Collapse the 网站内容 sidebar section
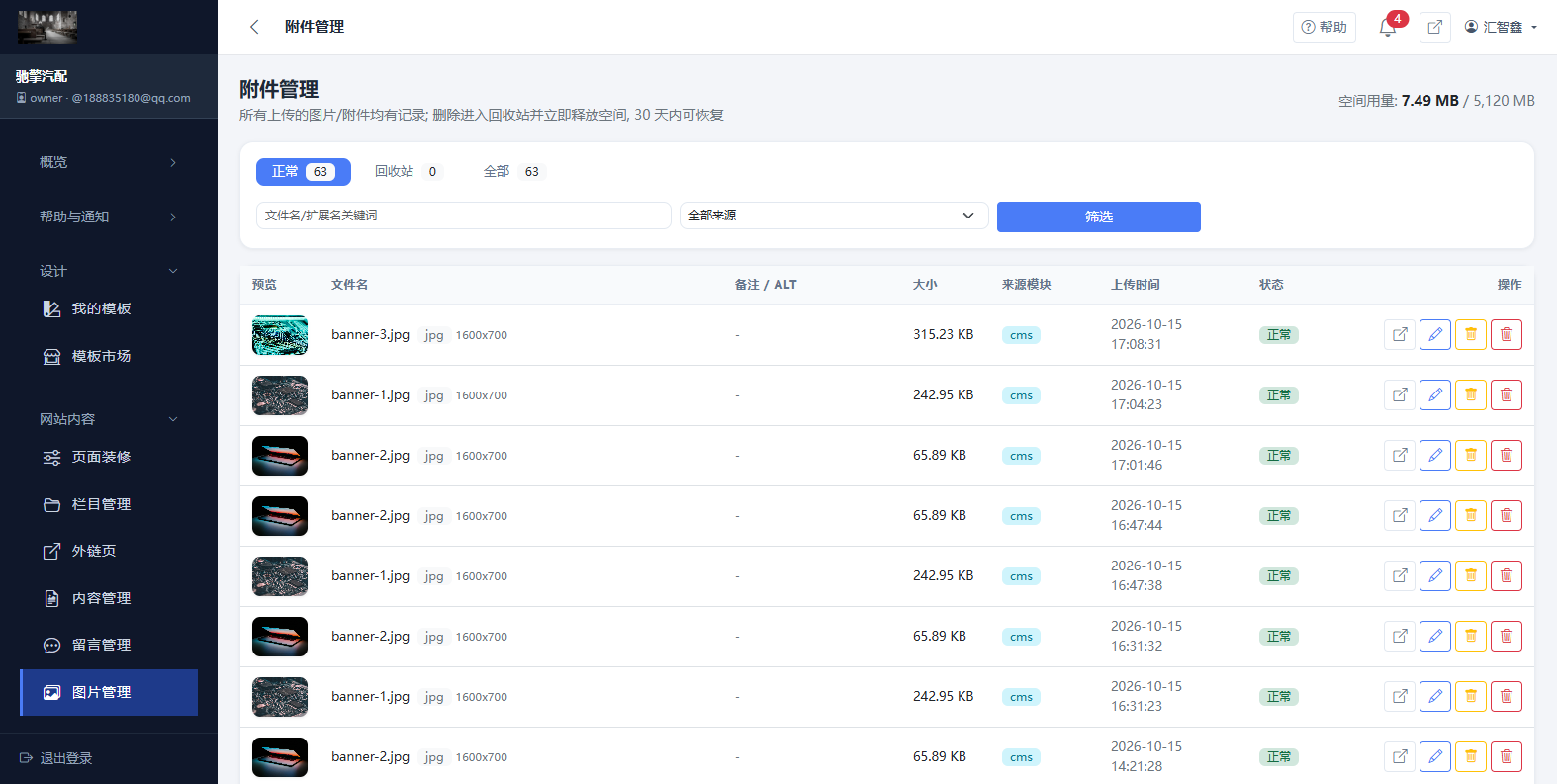 (109, 419)
